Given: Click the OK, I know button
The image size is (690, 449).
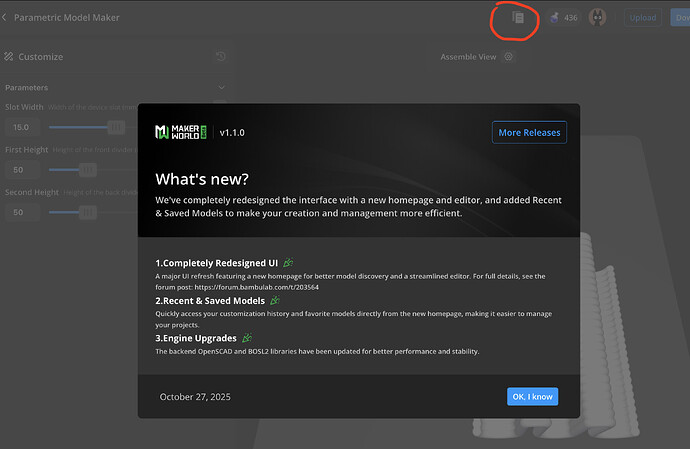Looking at the screenshot, I should 532,397.
